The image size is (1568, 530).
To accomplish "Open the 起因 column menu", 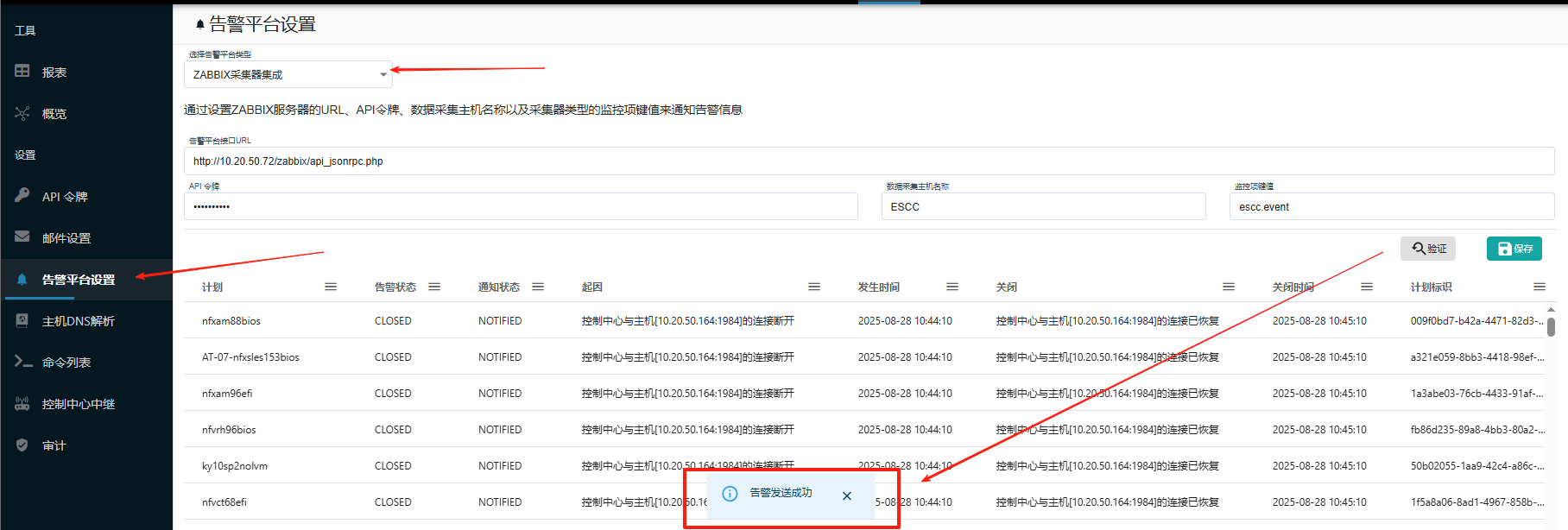I will [814, 287].
